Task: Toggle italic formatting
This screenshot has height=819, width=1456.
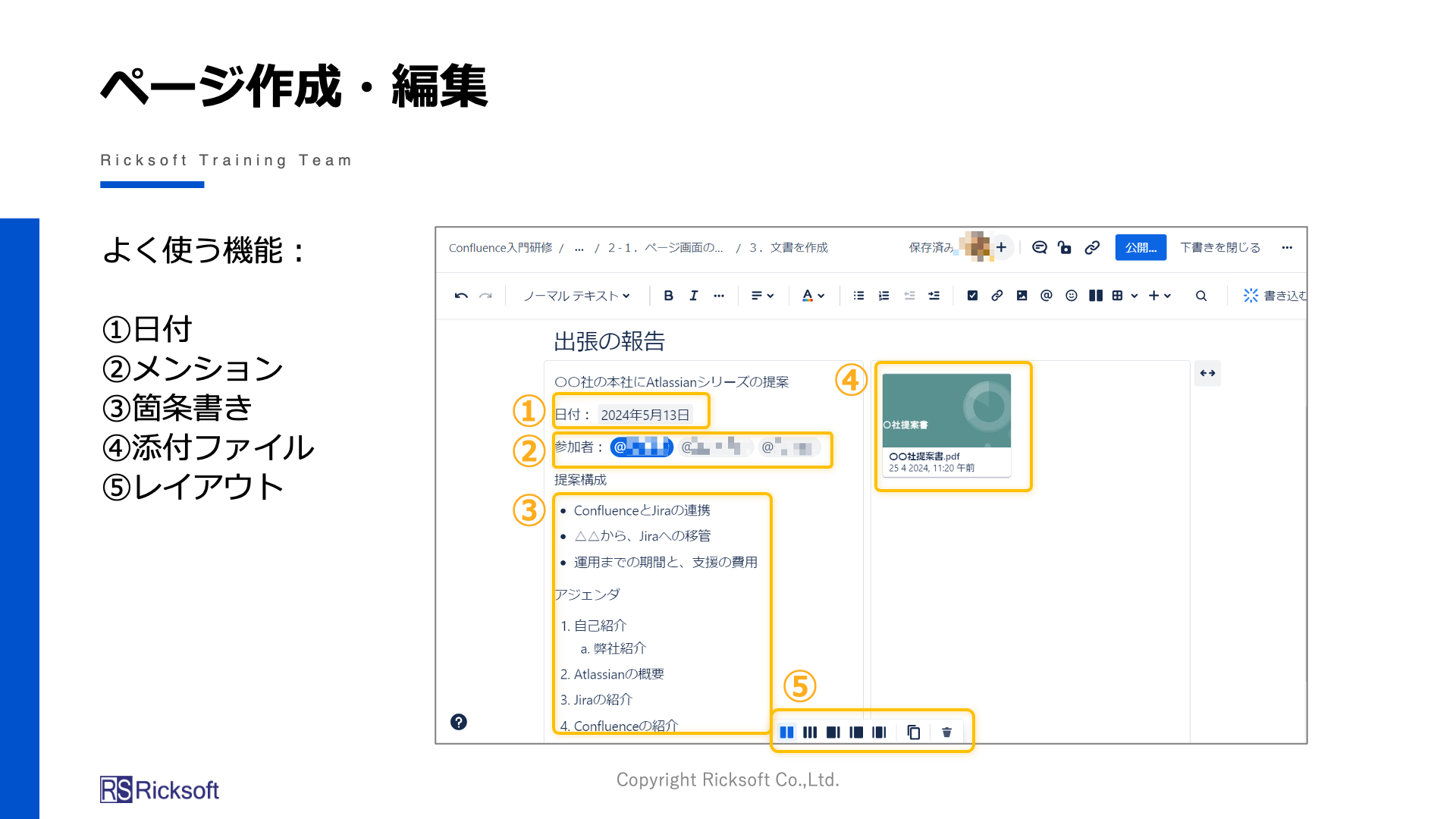Action: (694, 296)
